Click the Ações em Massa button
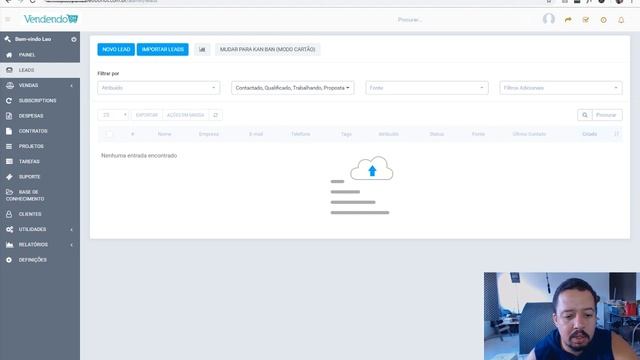The image size is (640, 360). click(185, 115)
